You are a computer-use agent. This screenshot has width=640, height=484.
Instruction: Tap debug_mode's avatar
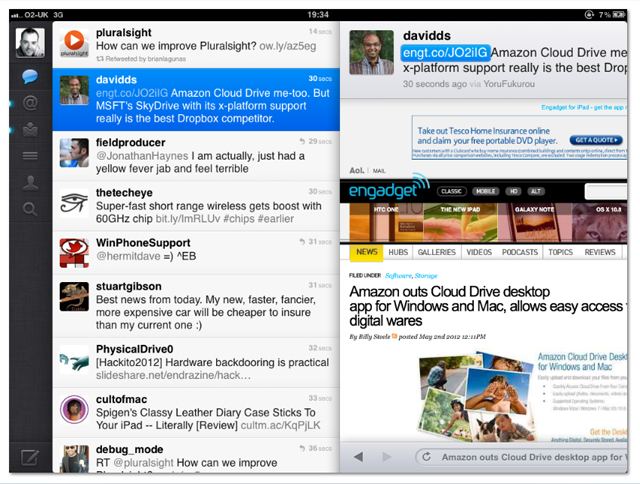[x=74, y=459]
